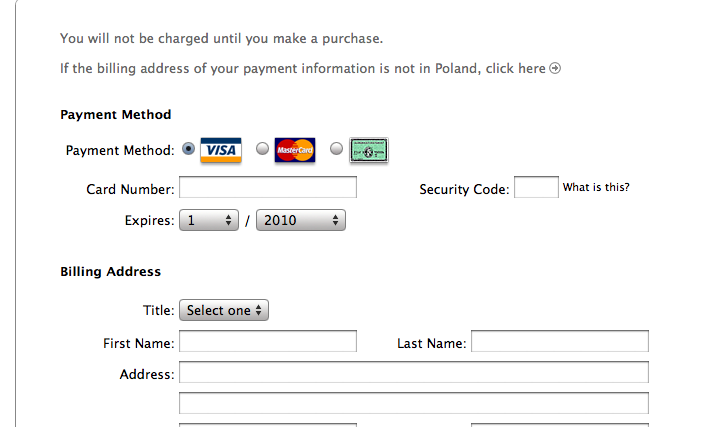
Task: Open the Title 'Select one' dropdown
Action: tap(224, 310)
